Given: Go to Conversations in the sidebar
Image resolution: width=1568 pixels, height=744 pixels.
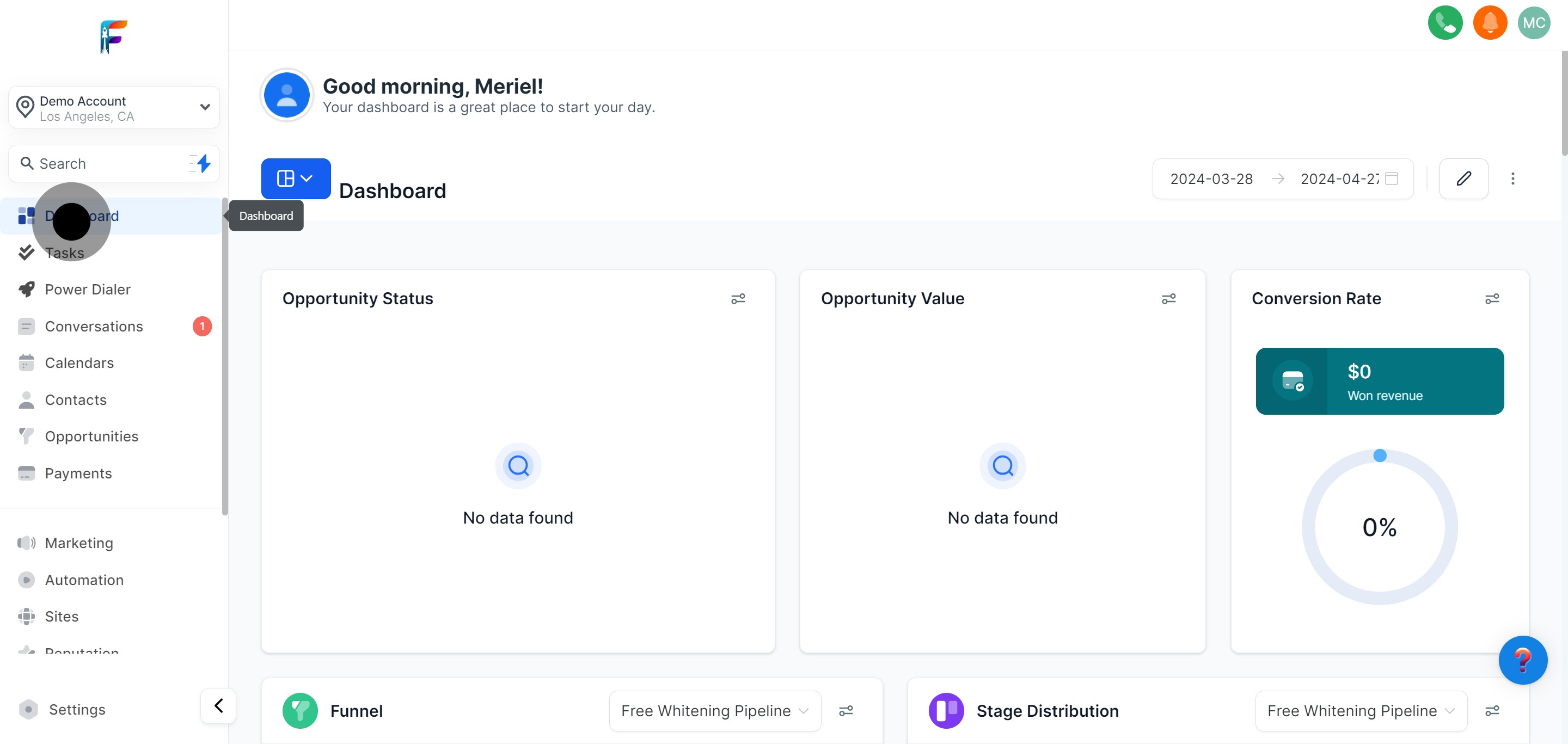Looking at the screenshot, I should click(x=94, y=327).
